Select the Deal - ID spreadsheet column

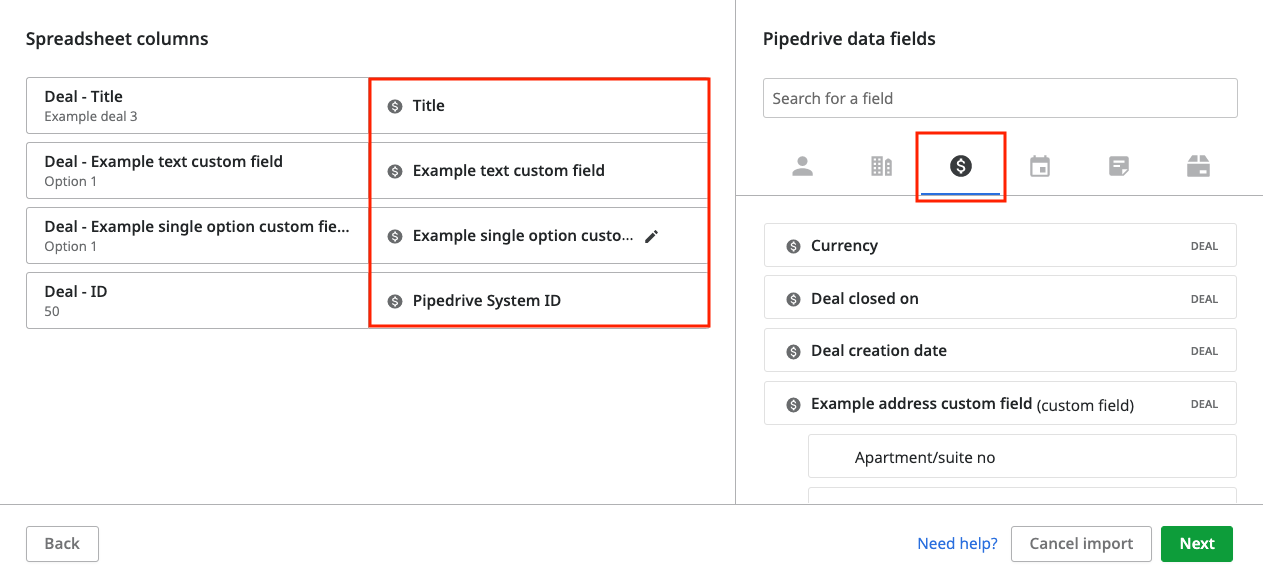[198, 301]
